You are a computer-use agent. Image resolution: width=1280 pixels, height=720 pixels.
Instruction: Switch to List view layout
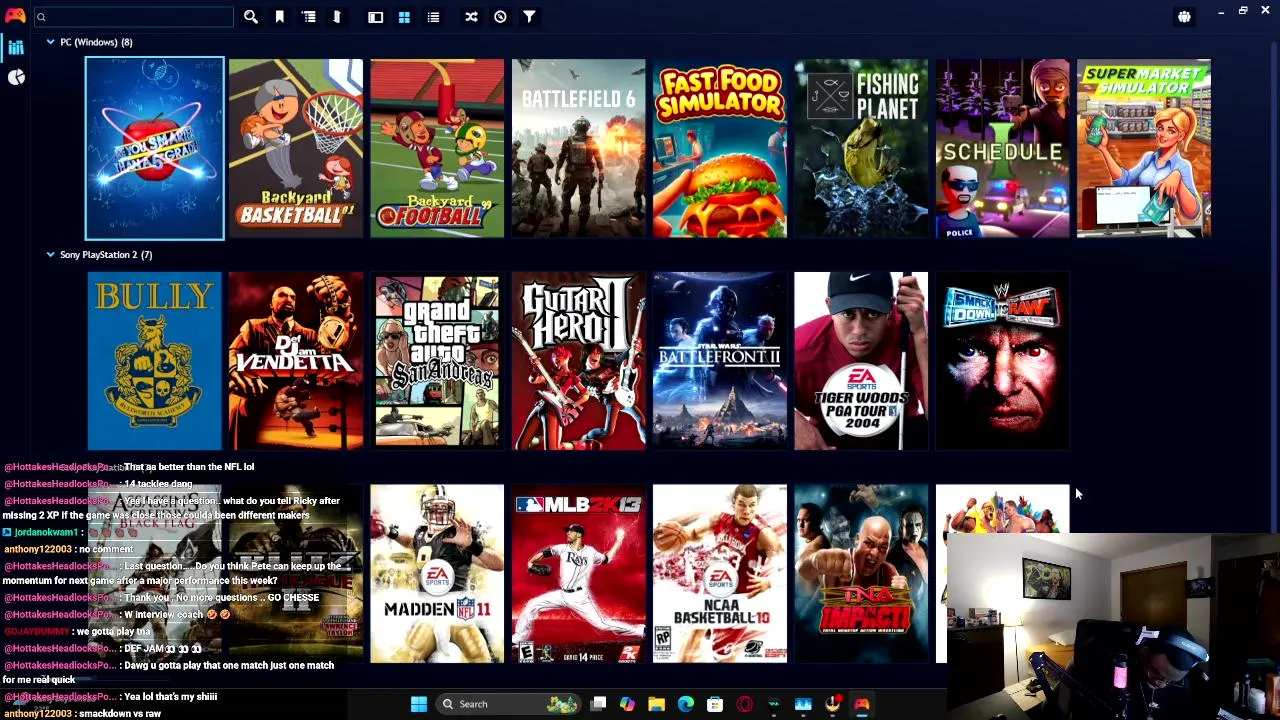[x=433, y=16]
